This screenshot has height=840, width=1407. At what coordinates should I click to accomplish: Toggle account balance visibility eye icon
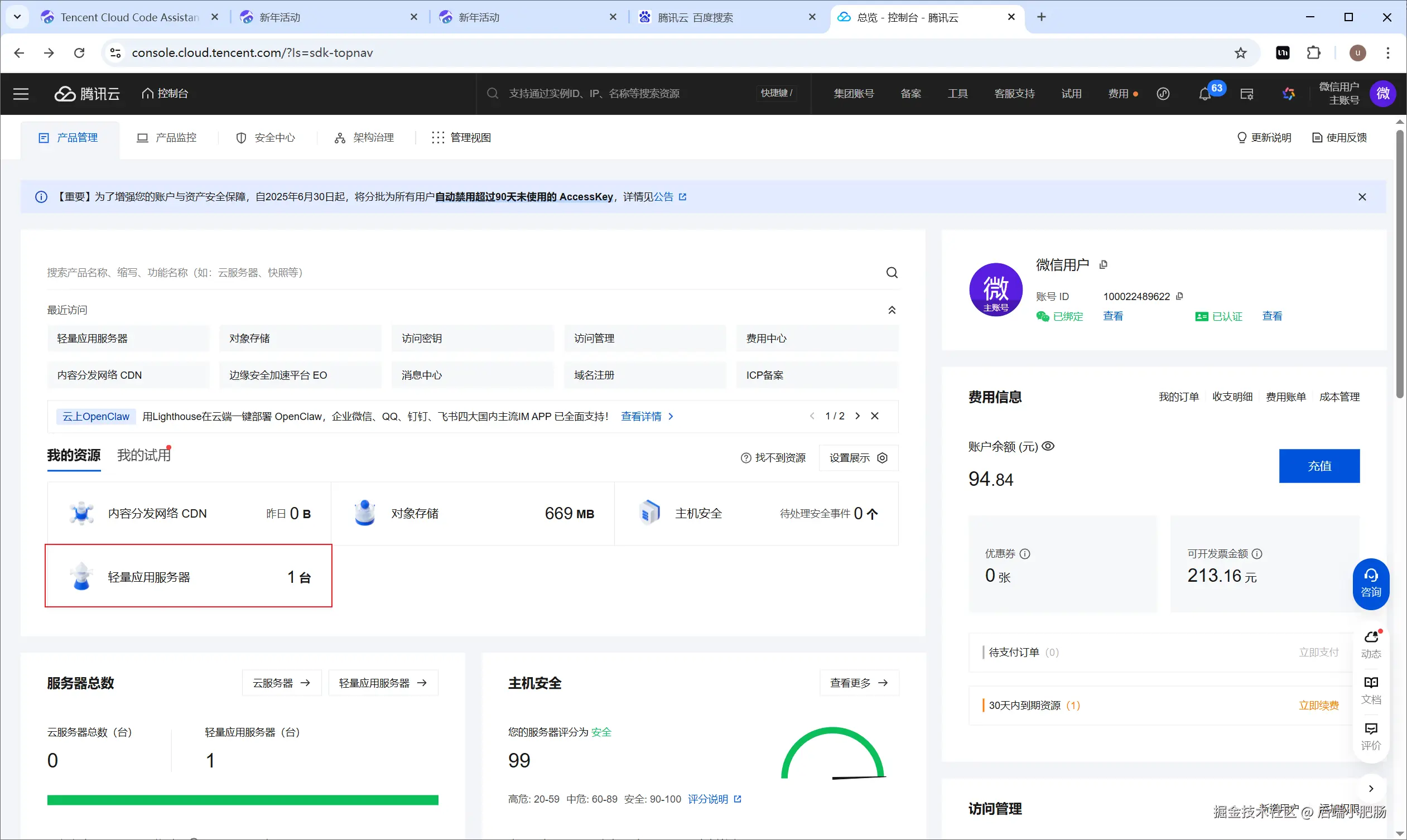1048,446
